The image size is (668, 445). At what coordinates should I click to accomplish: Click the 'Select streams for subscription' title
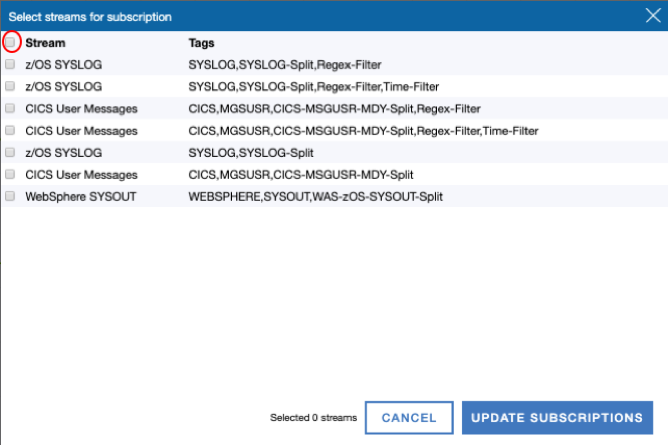pos(90,17)
